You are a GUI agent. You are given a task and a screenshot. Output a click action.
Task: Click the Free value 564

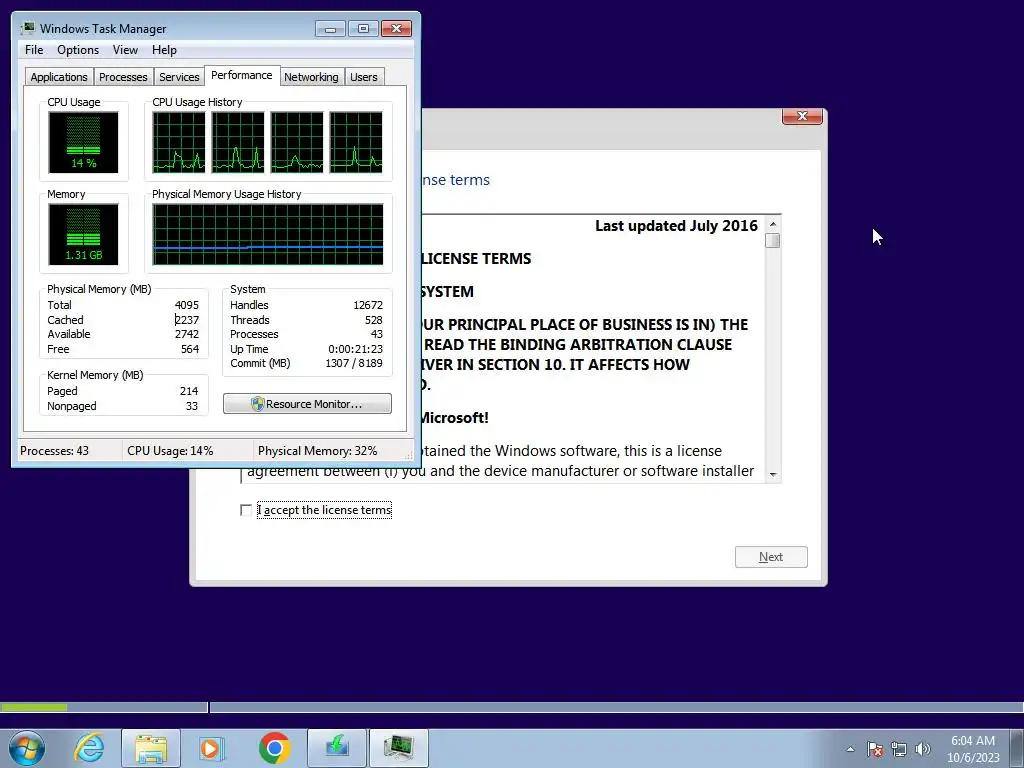(x=190, y=349)
